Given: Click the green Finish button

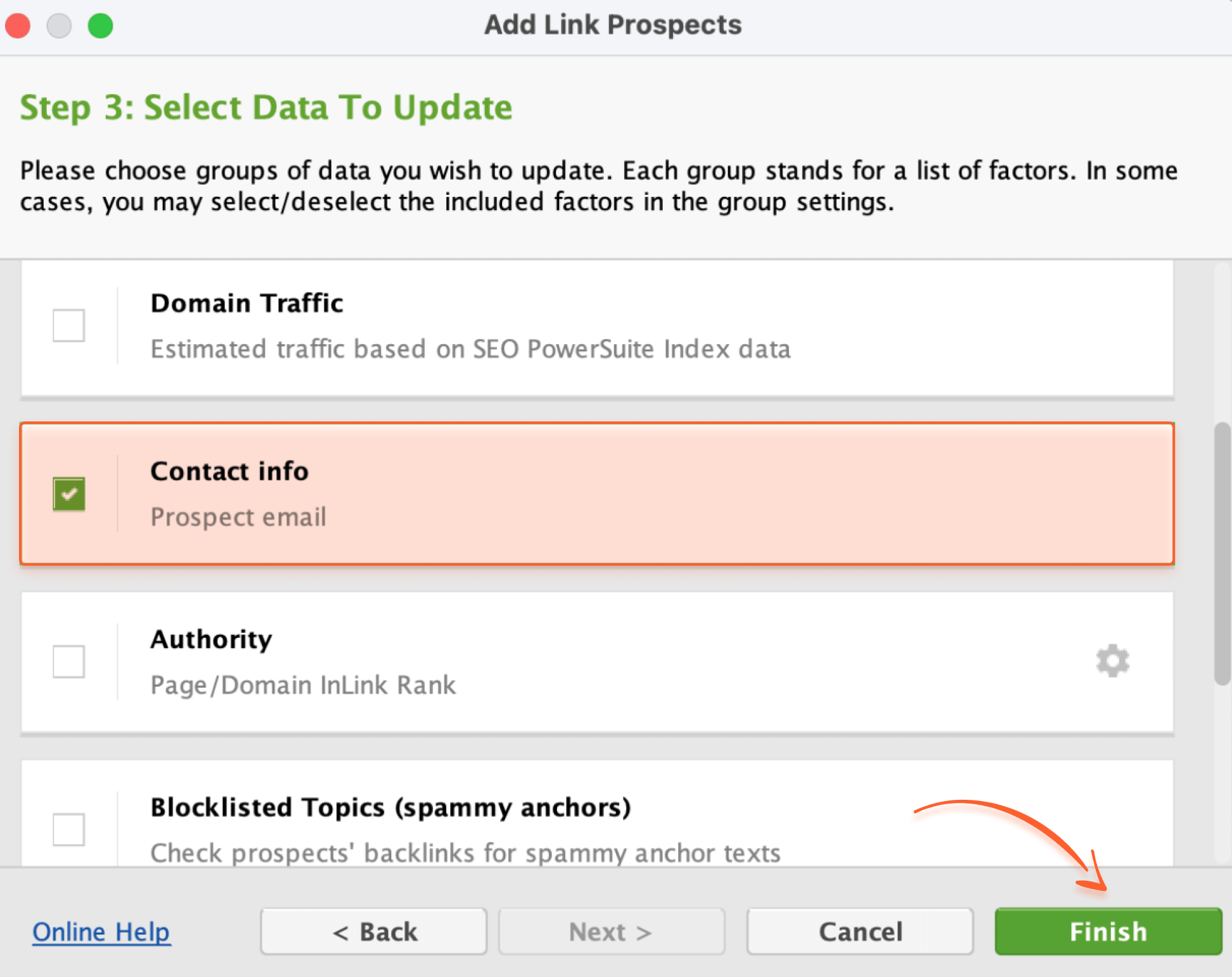Looking at the screenshot, I should click(x=1108, y=931).
